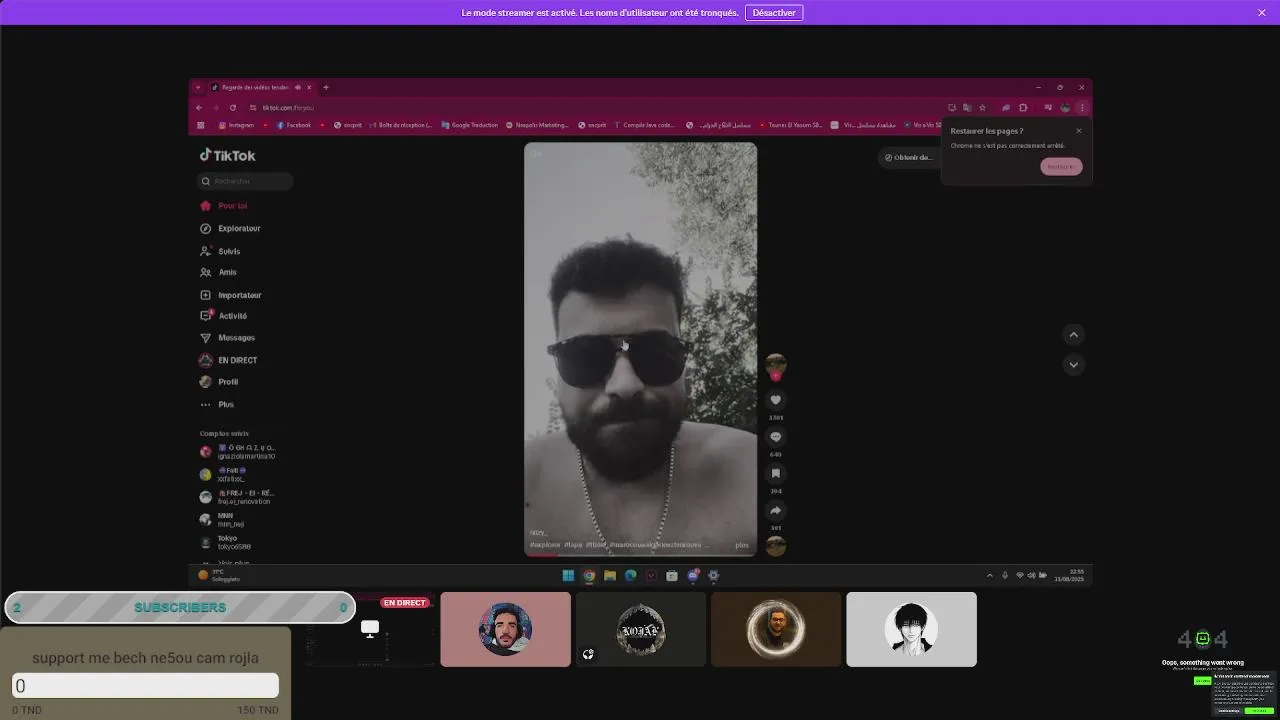Open Importateur upload page

(230, 295)
